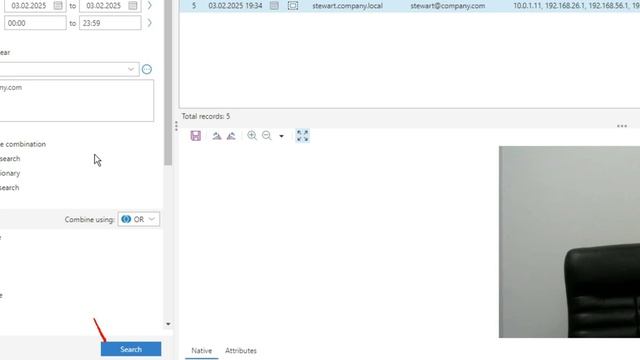640x360 pixels.
Task: Click the screenshot icon in row 5
Action: (293, 6)
